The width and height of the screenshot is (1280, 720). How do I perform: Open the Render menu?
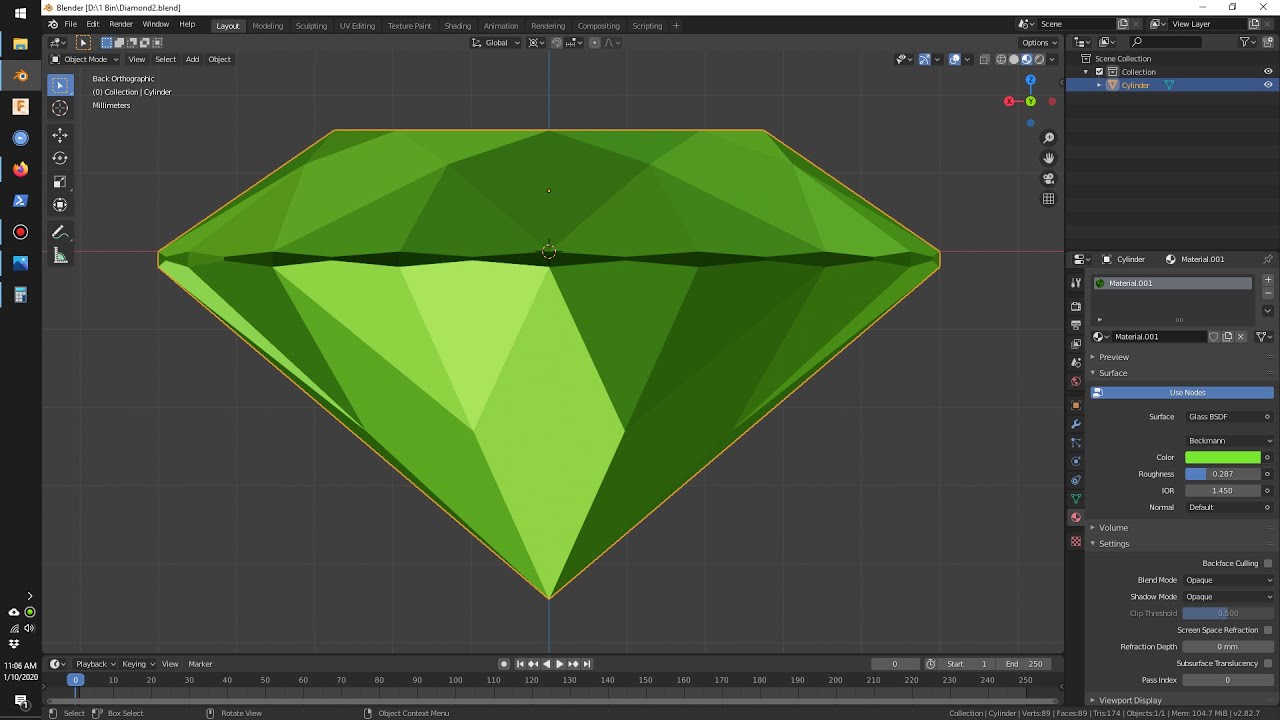pyautogui.click(x=121, y=24)
